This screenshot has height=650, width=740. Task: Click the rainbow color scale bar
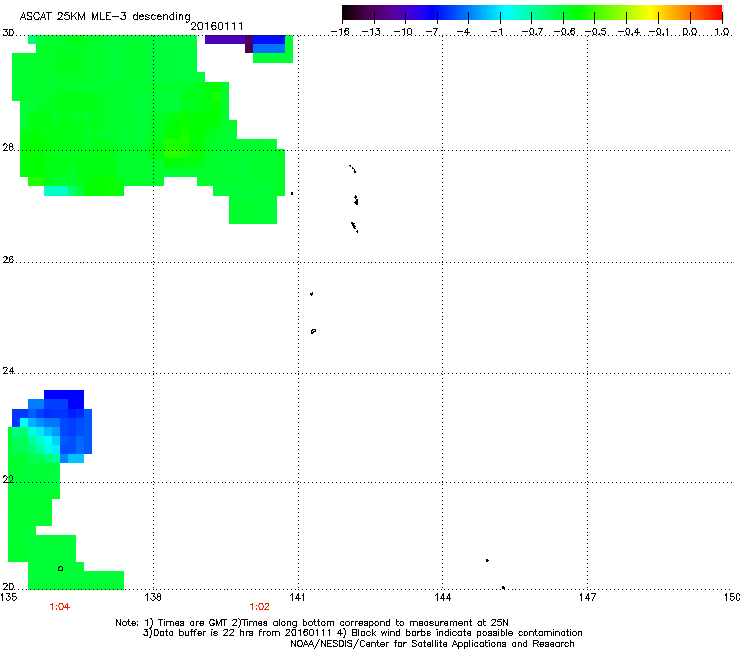532,13
